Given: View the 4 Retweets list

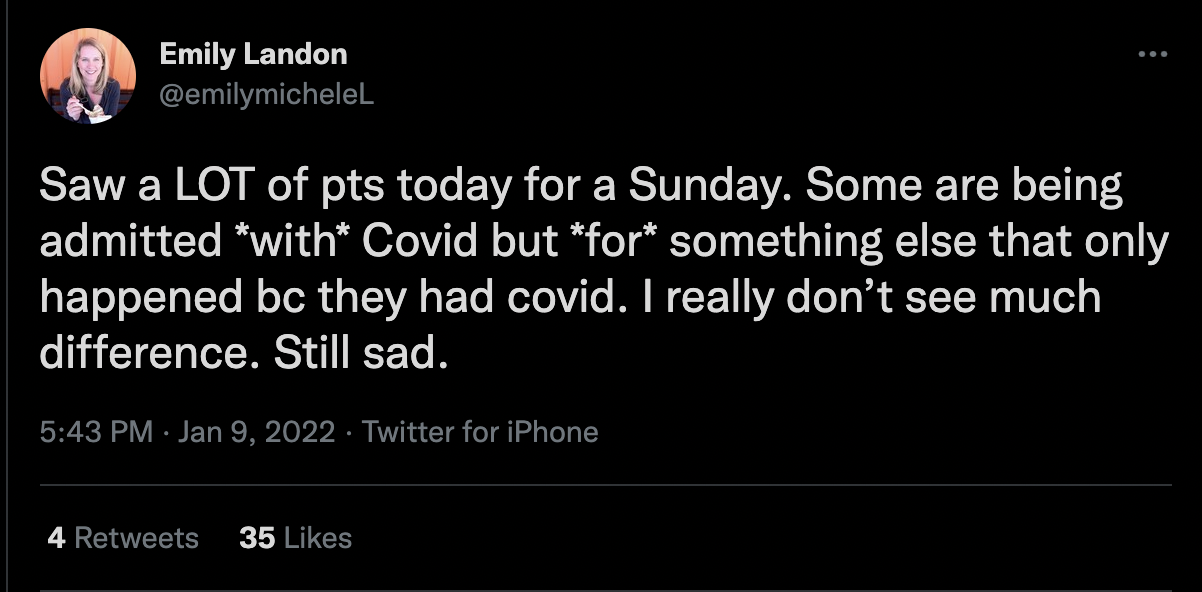Looking at the screenshot, I should (x=123, y=538).
